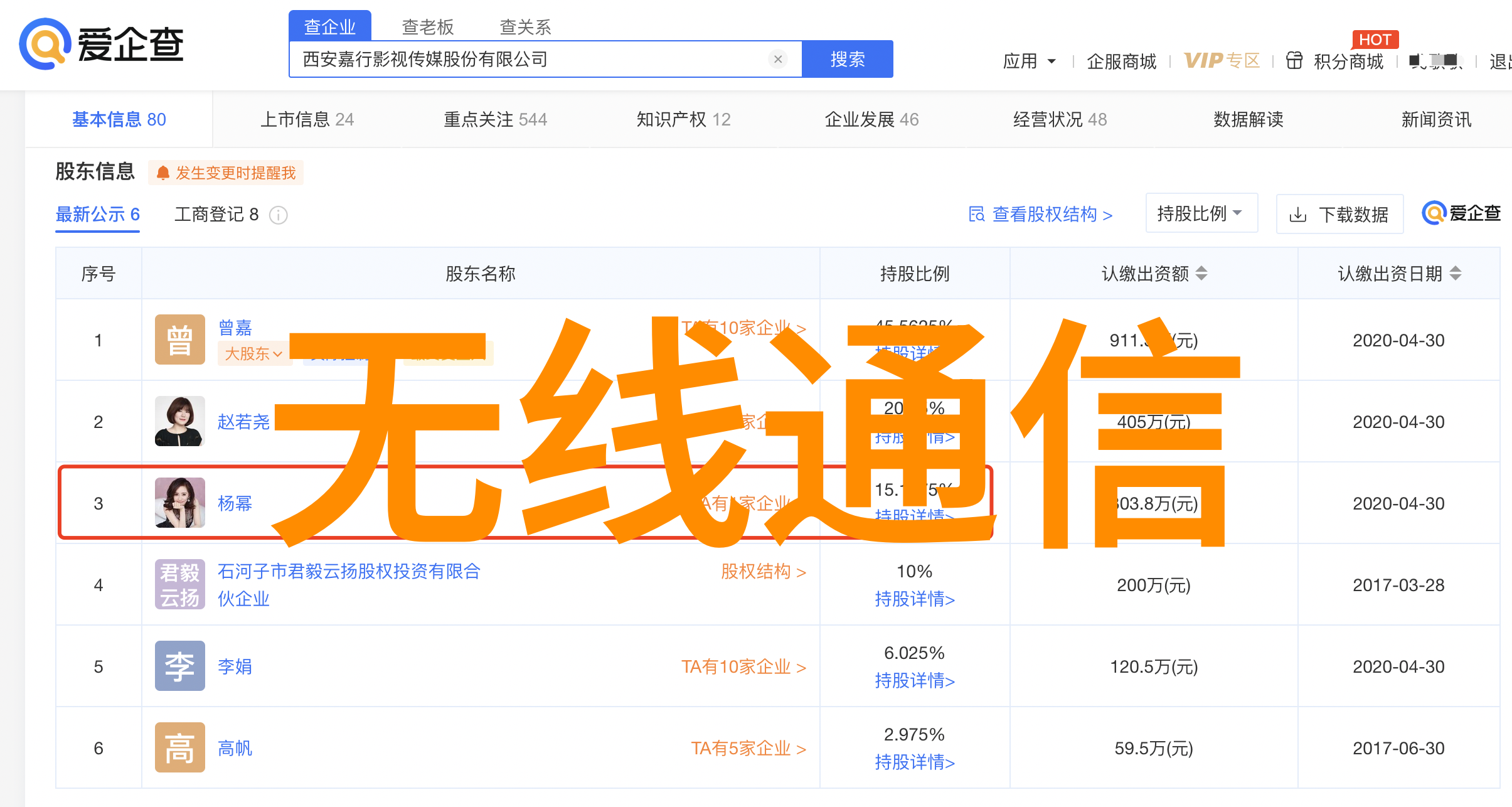Select the 工商登记 8 sub-tab
1512x807 pixels.
(x=216, y=215)
